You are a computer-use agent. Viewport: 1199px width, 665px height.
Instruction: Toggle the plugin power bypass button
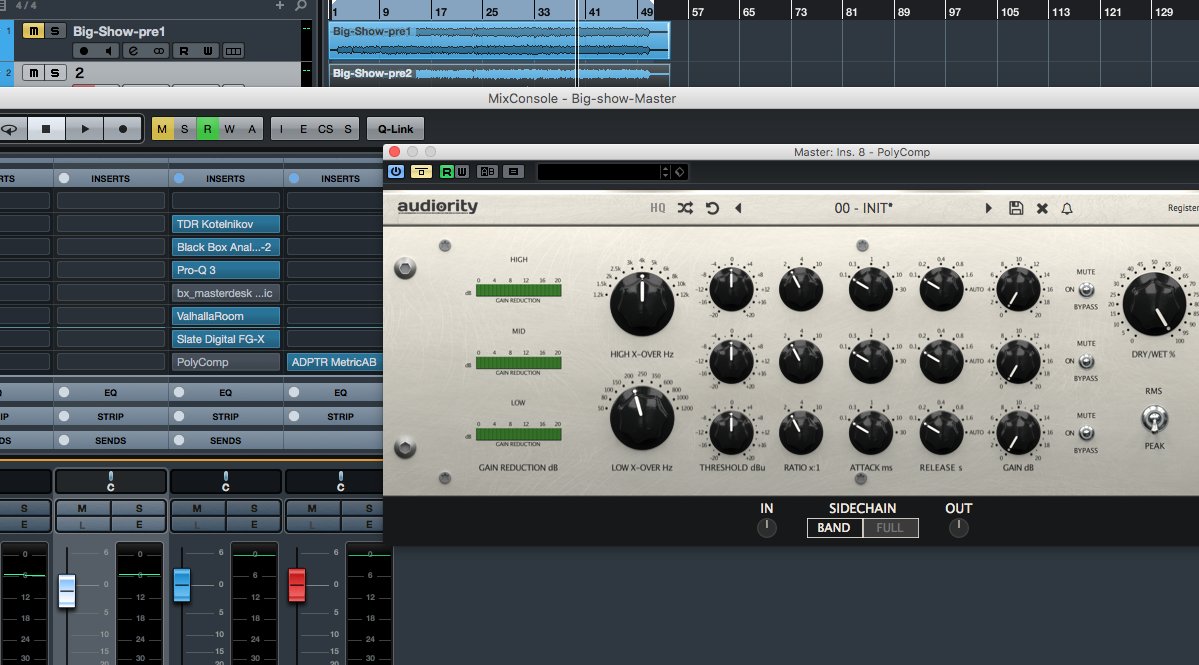(x=395, y=171)
